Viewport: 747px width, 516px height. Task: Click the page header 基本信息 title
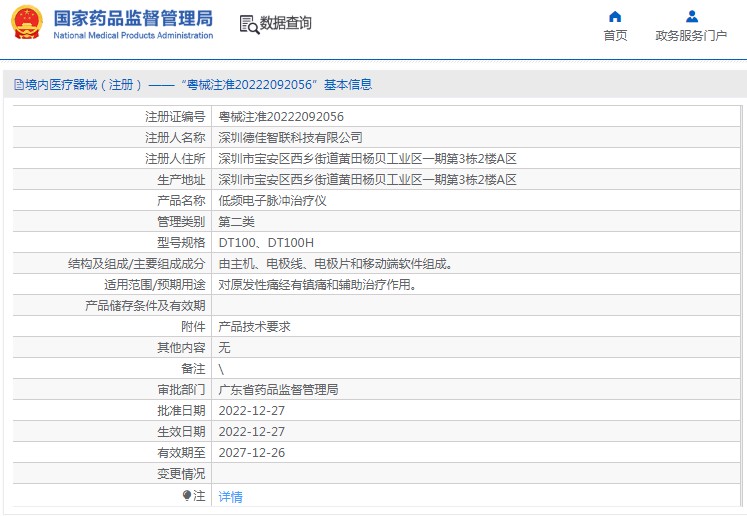tap(348, 84)
